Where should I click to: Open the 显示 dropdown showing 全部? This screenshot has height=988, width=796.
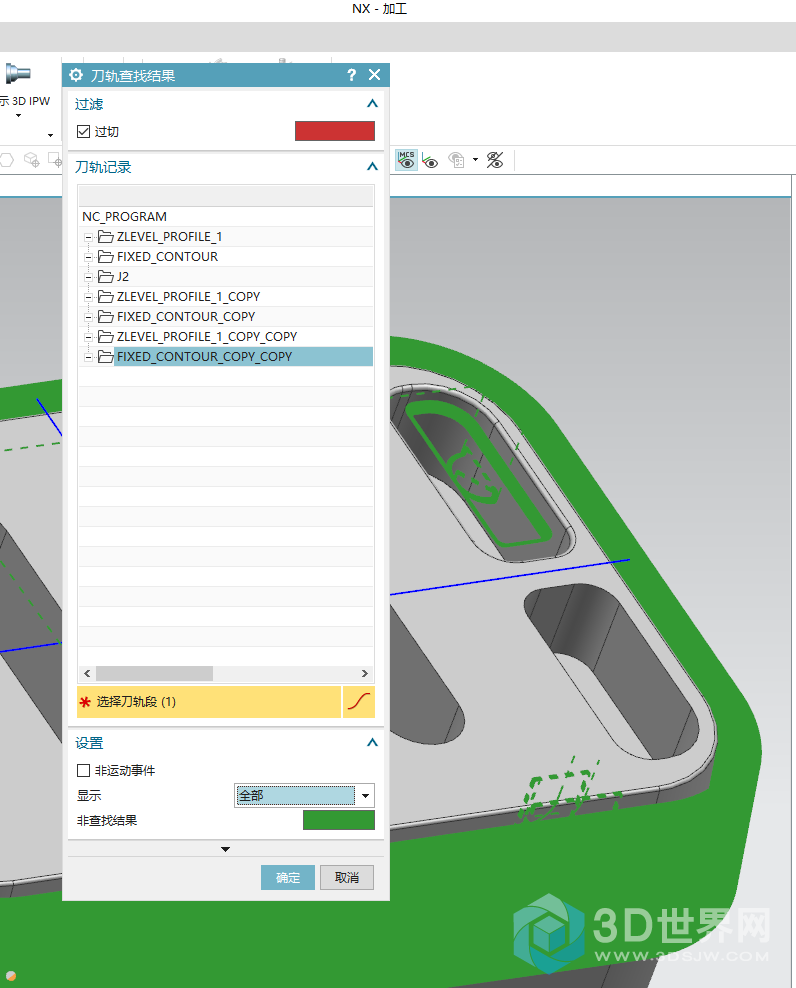pyautogui.click(x=365, y=796)
